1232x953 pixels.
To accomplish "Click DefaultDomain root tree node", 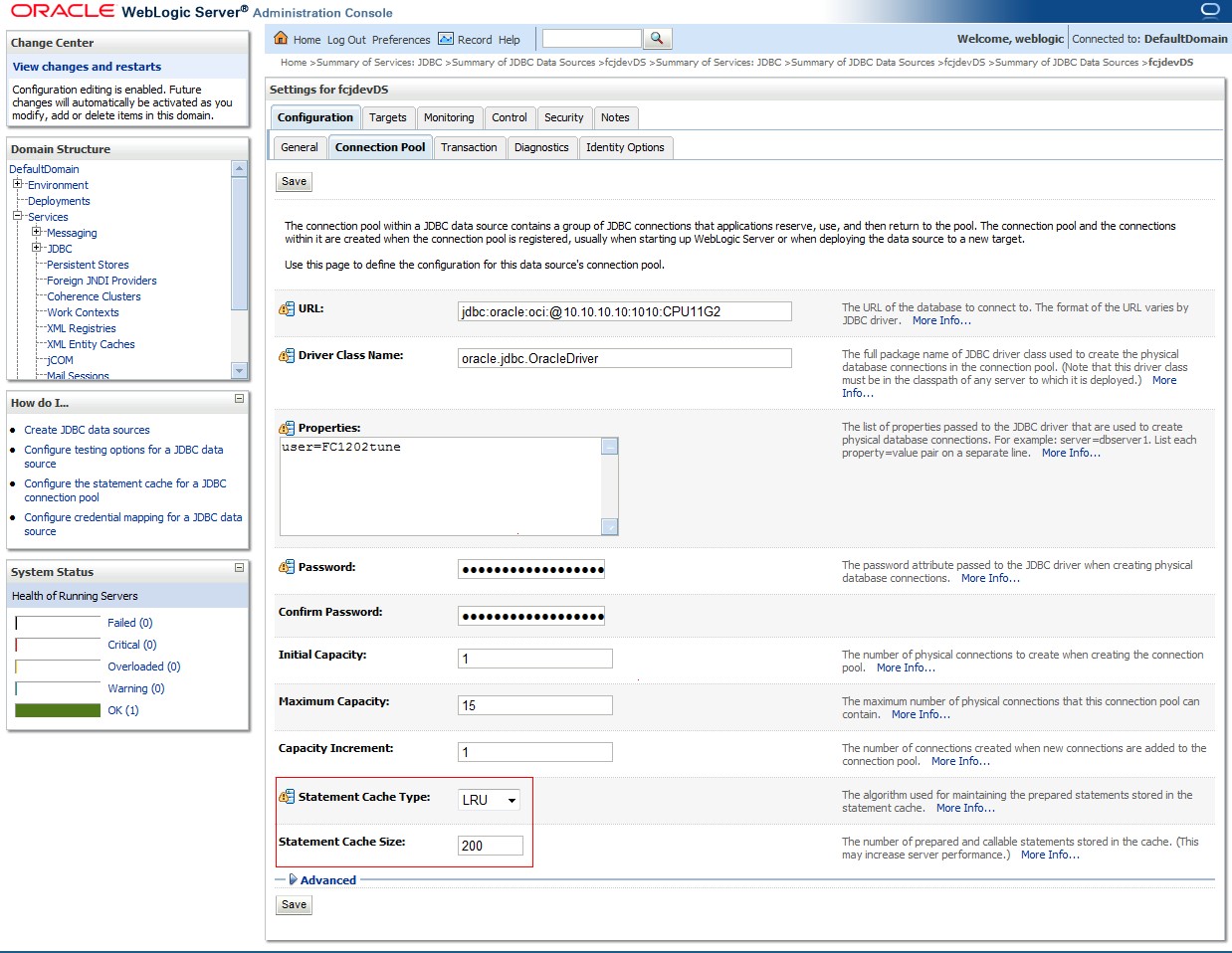I will coord(44,169).
